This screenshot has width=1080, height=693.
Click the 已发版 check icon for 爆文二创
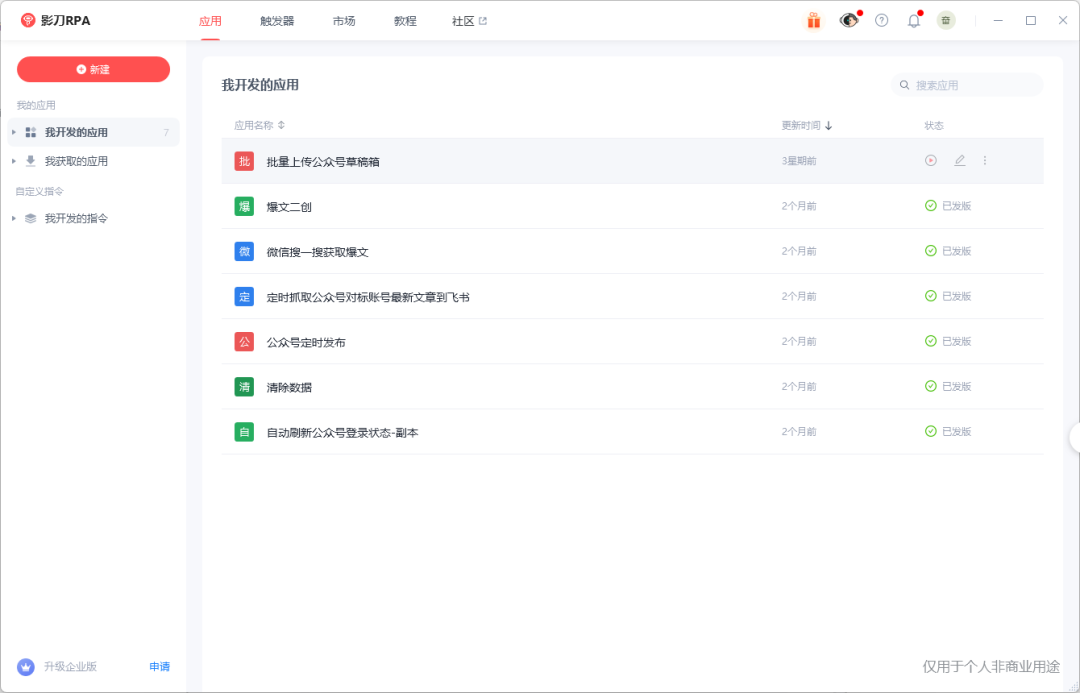(931, 206)
